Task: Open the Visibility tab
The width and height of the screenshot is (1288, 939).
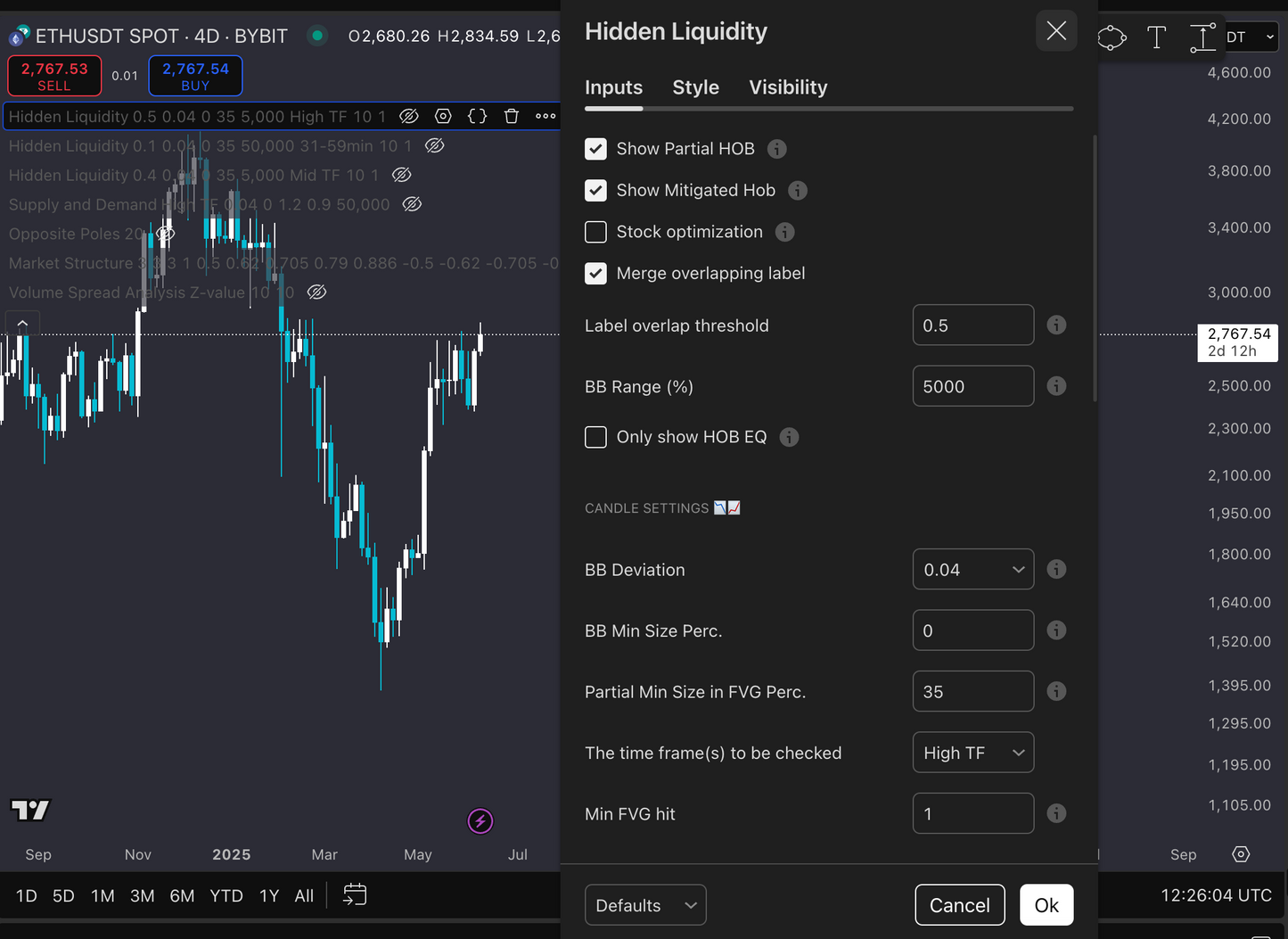Action: [x=788, y=86]
